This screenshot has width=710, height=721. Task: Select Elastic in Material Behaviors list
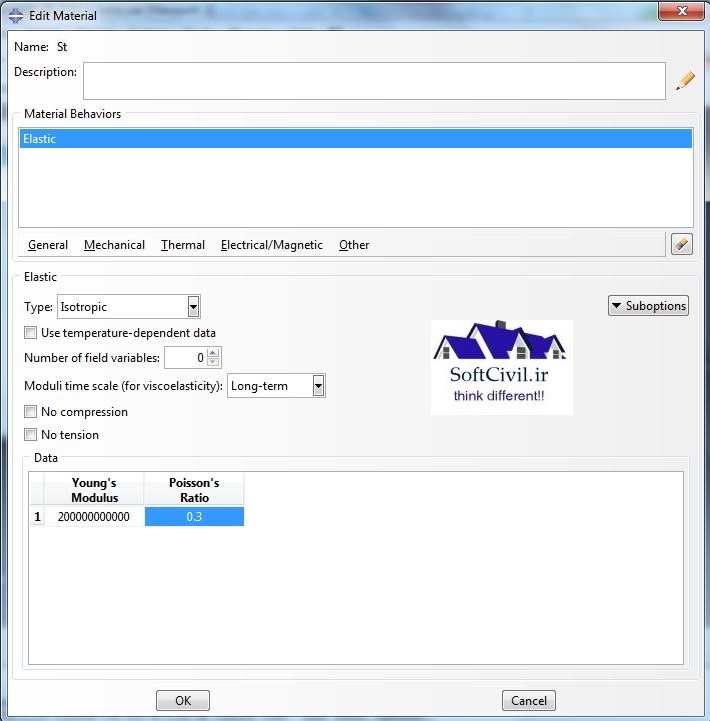355,139
